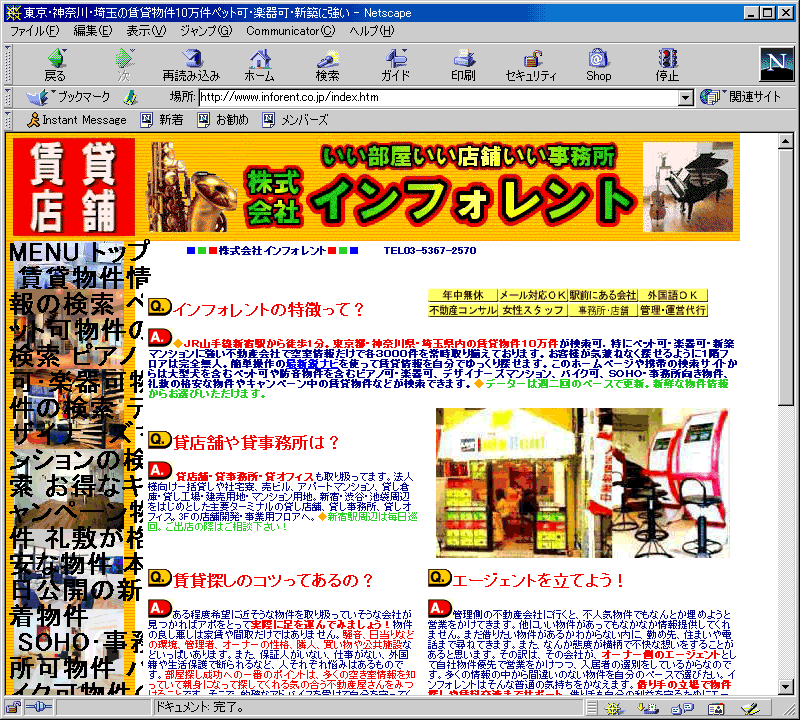Open Newsgroups from the component bar
The height and width of the screenshot is (720, 800).
click(682, 708)
